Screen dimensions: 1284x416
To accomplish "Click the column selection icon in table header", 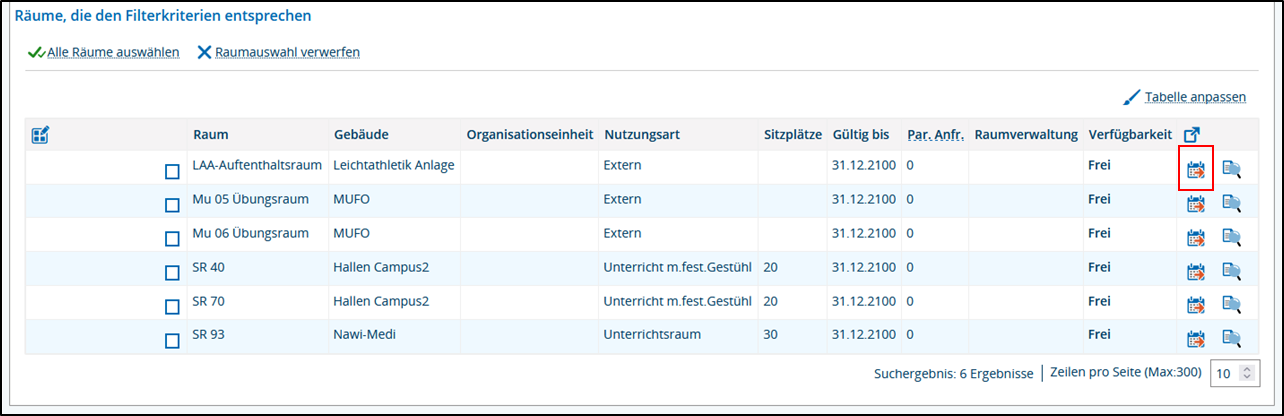I will pos(41,134).
